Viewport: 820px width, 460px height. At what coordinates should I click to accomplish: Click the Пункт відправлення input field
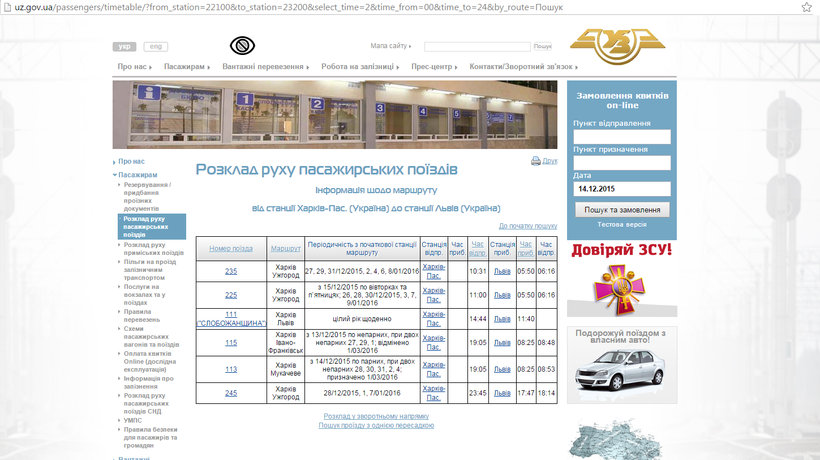click(x=622, y=137)
